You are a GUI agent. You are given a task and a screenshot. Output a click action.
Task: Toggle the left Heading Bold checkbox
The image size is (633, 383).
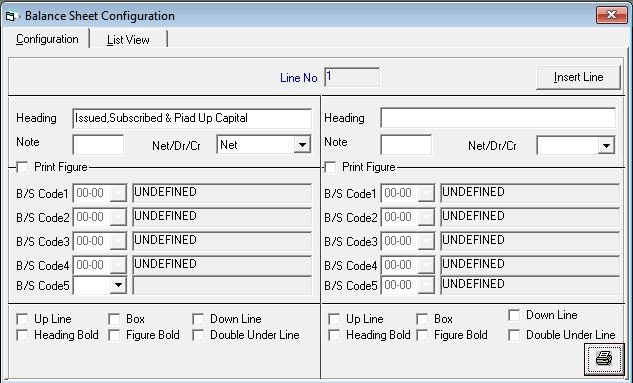tap(22, 335)
